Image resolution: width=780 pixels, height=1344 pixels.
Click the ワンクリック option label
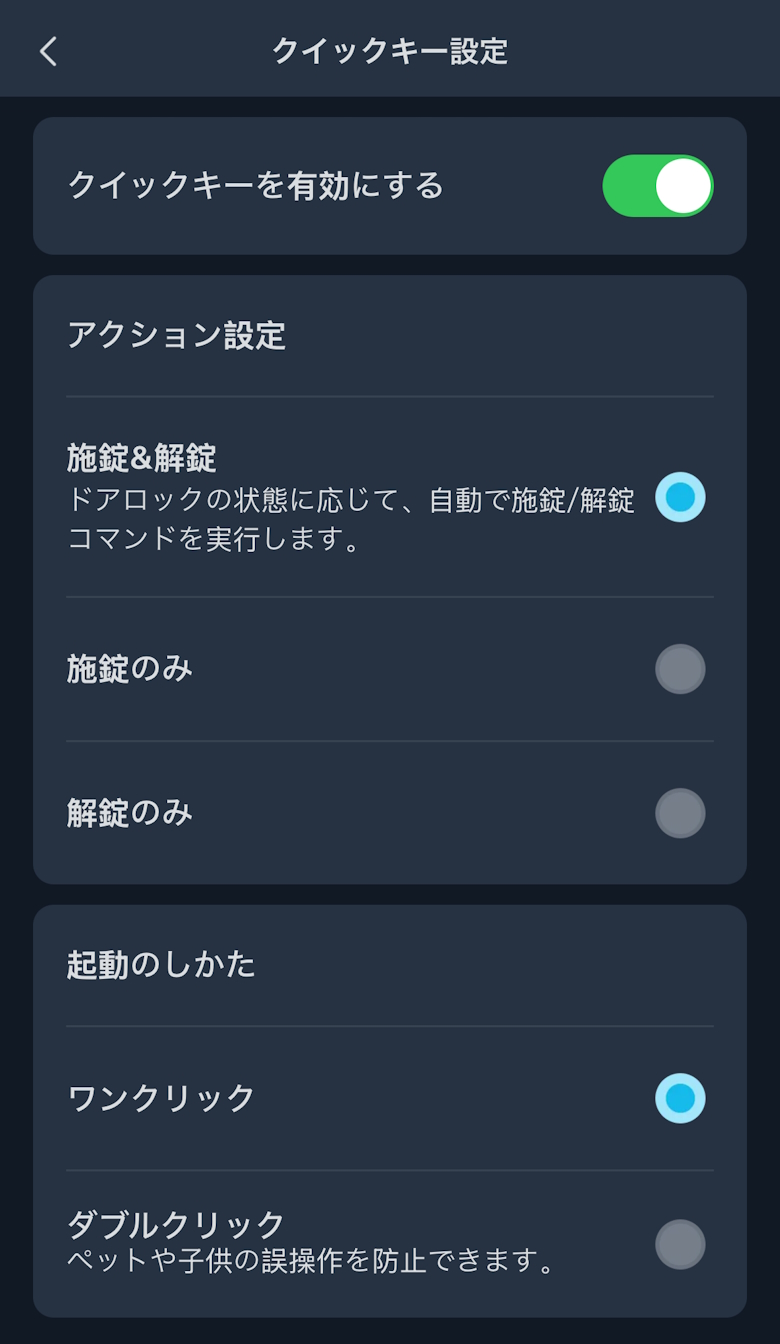(161, 1098)
